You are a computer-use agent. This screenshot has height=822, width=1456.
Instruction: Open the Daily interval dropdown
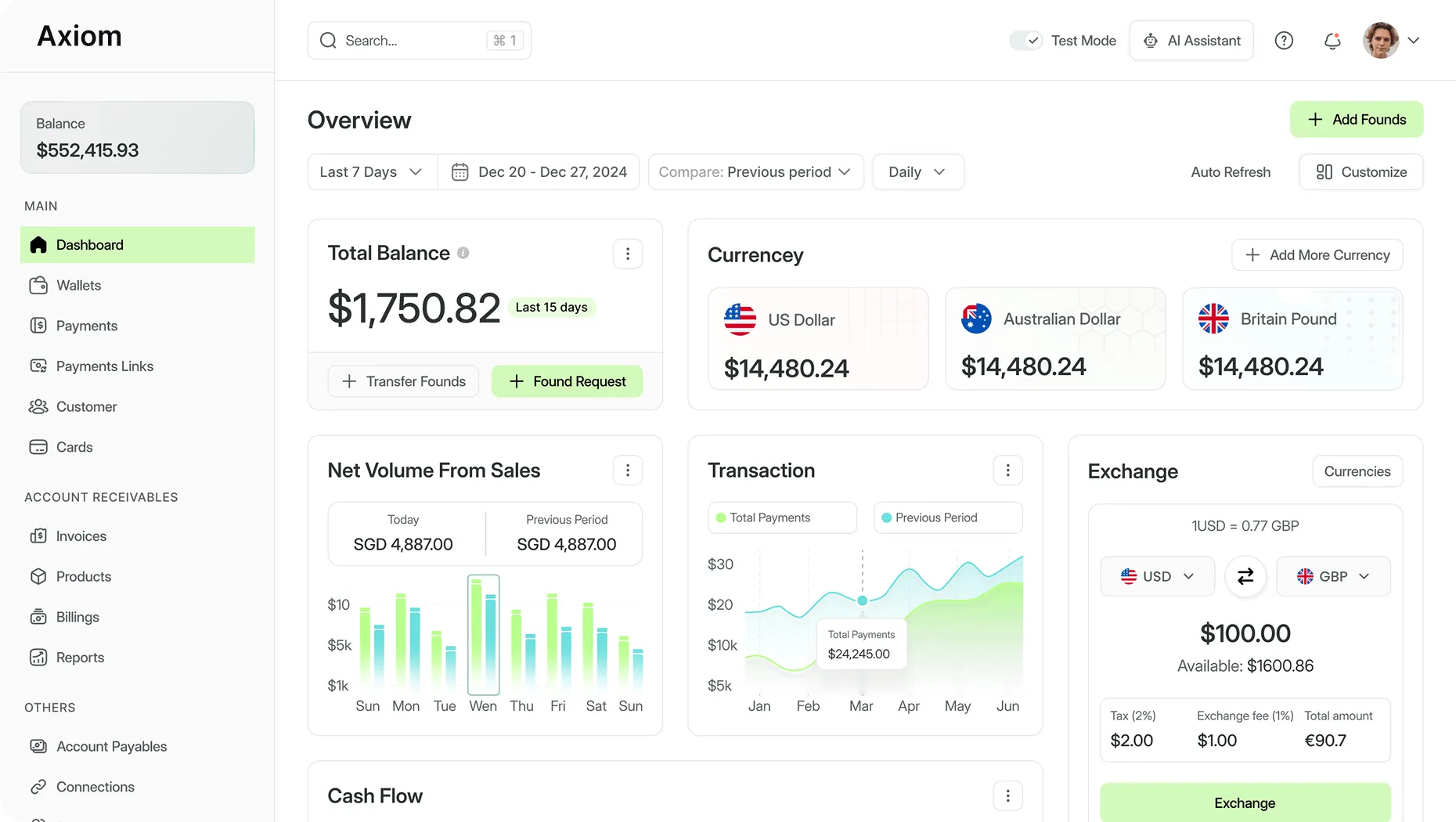point(917,171)
